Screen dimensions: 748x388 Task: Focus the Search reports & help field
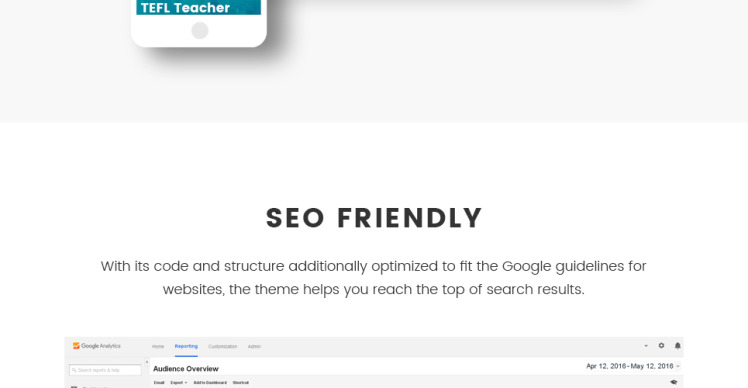(x=105, y=370)
